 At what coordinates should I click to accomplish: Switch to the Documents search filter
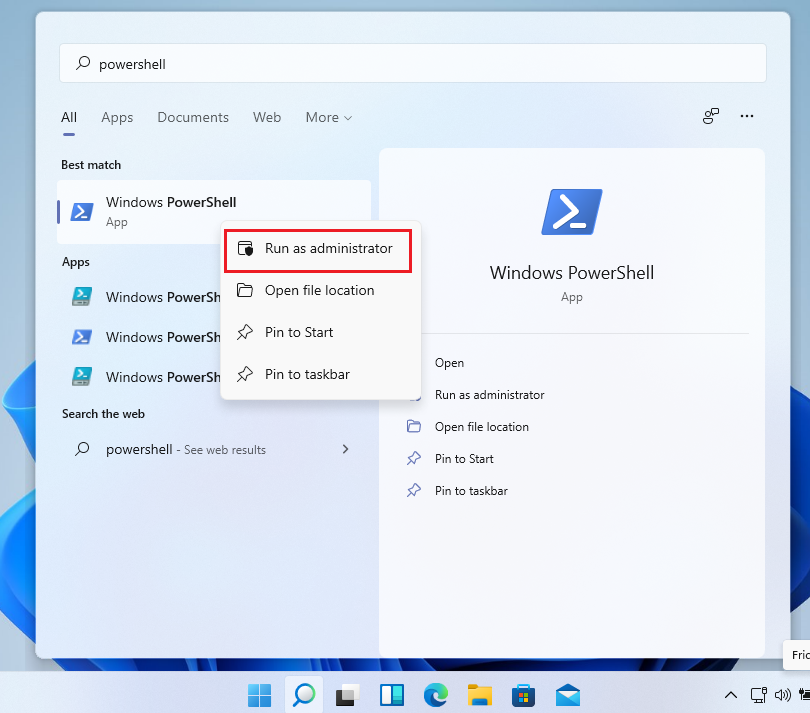pyautogui.click(x=193, y=117)
